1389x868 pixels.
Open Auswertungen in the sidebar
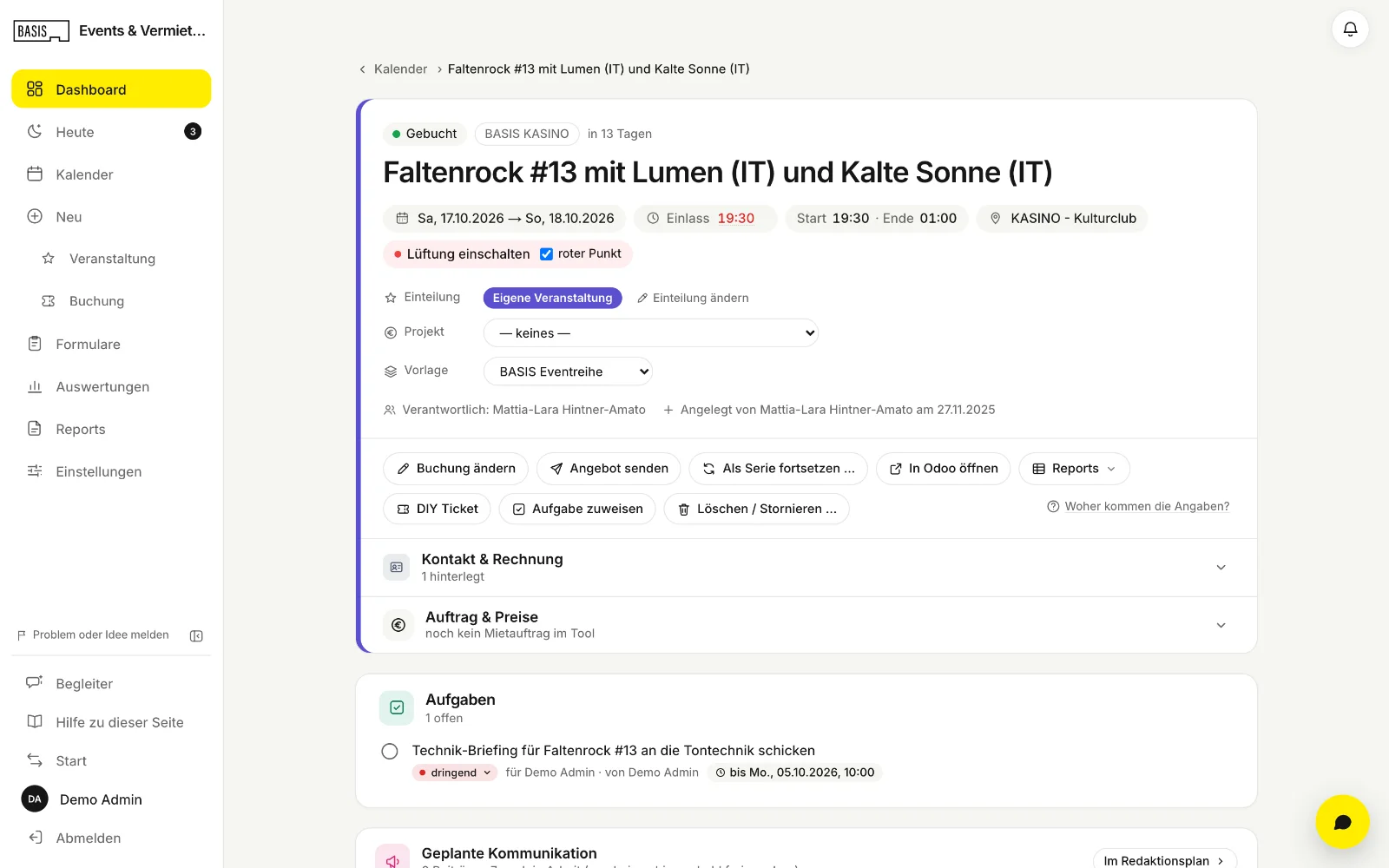111,387
